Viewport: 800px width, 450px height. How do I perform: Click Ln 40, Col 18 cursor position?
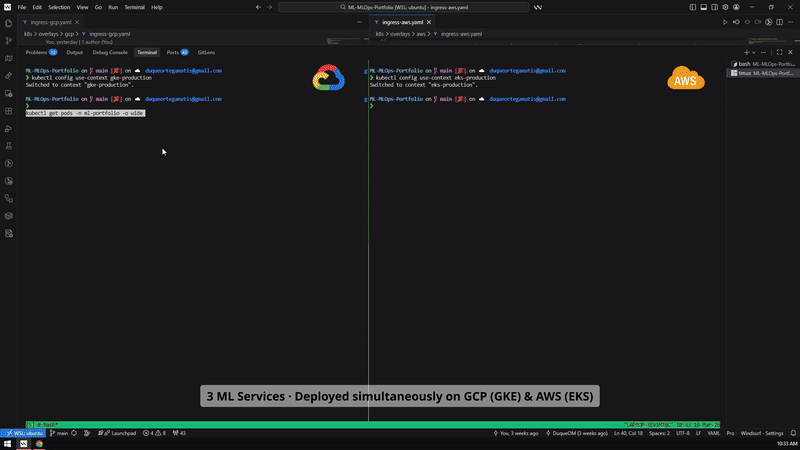pyautogui.click(x=629, y=433)
